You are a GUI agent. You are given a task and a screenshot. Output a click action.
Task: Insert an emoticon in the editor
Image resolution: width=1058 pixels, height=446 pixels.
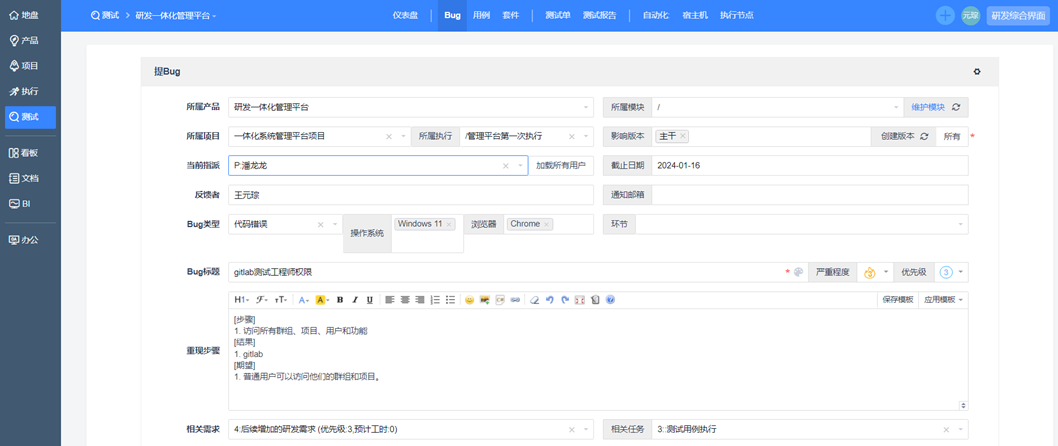point(470,300)
